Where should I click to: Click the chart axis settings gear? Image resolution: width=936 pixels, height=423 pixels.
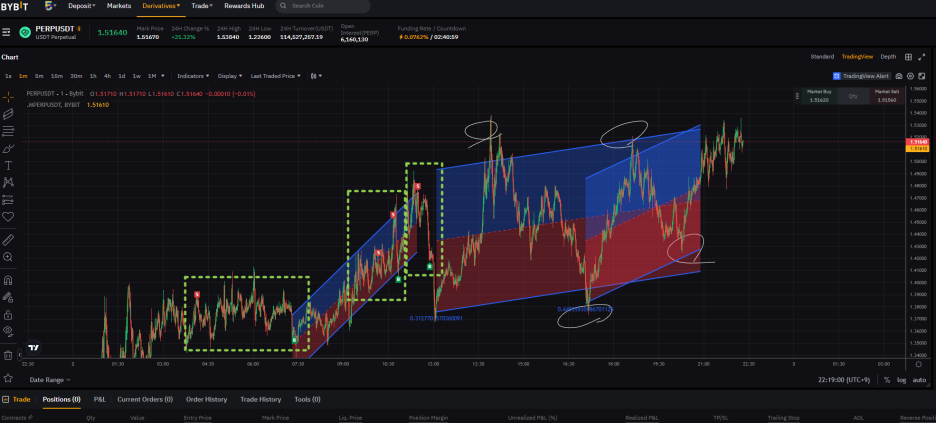point(919,365)
